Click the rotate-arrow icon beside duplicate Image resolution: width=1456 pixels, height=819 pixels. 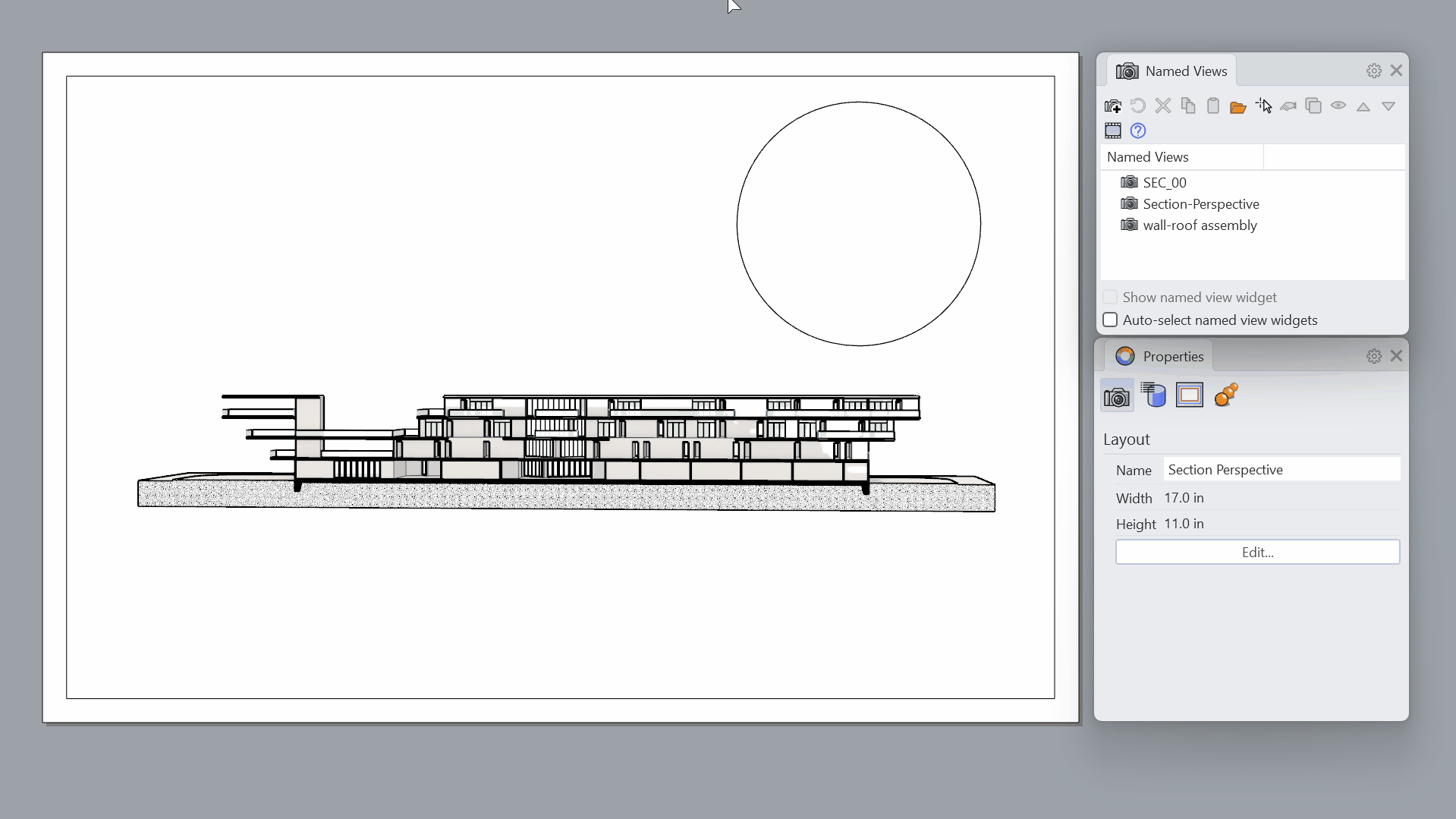point(1288,106)
